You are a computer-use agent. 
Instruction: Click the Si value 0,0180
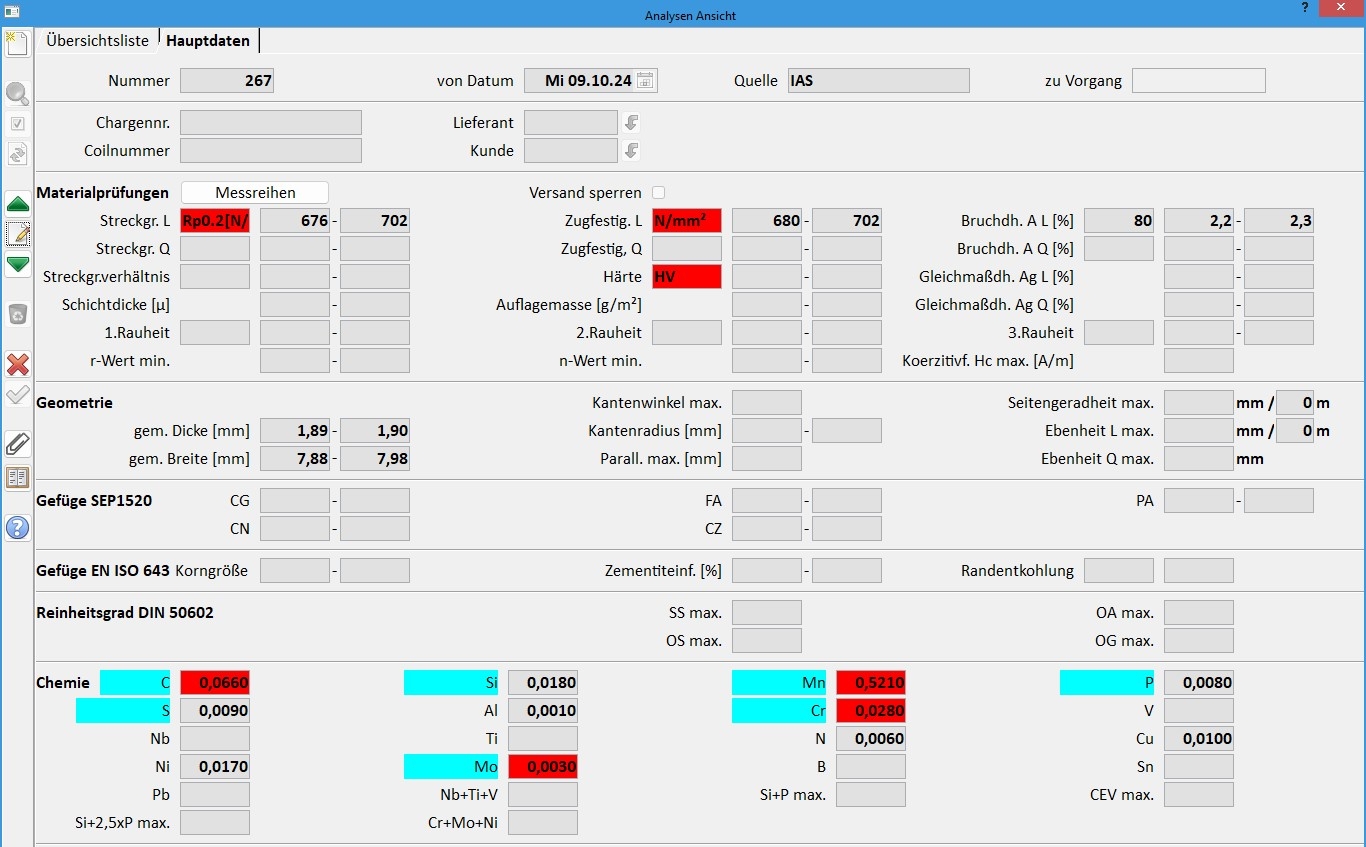point(543,683)
